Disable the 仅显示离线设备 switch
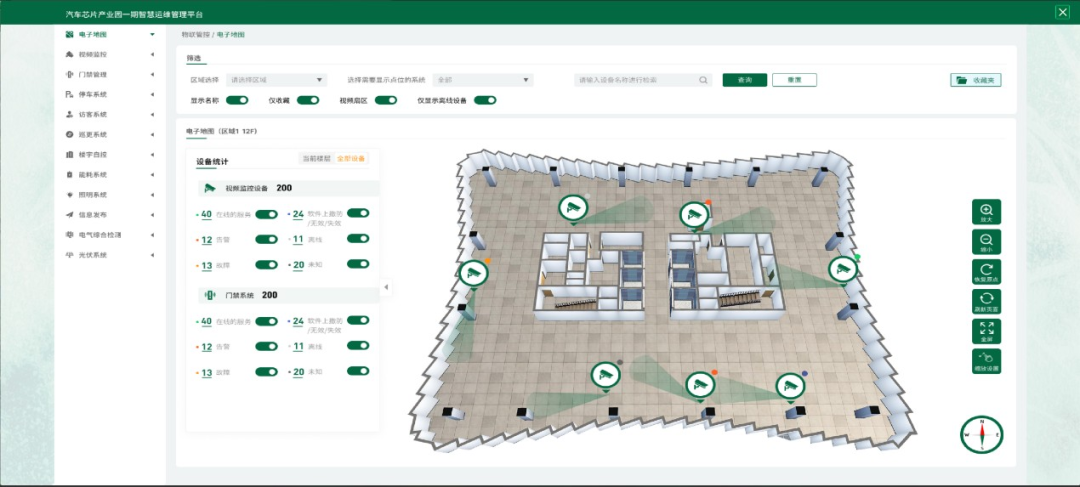This screenshot has height=487, width=1080. click(485, 100)
